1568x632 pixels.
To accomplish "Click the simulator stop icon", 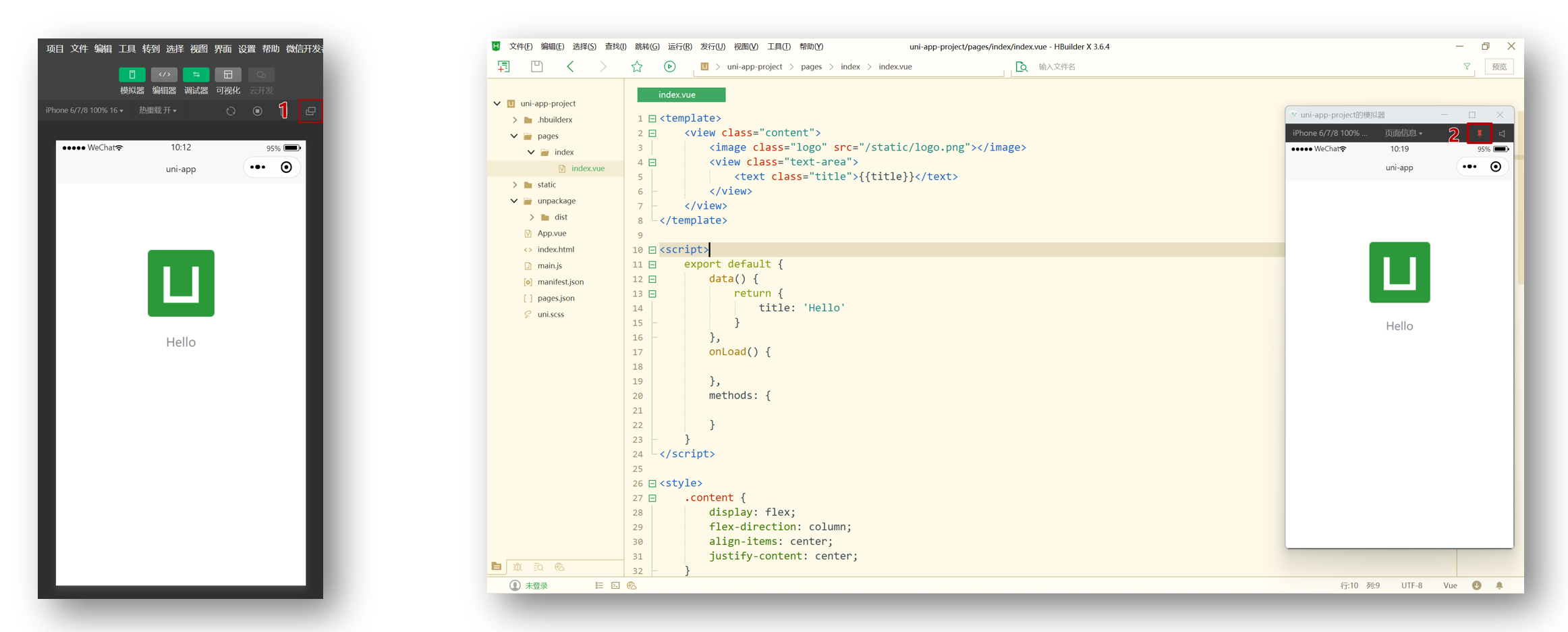I will [257, 111].
